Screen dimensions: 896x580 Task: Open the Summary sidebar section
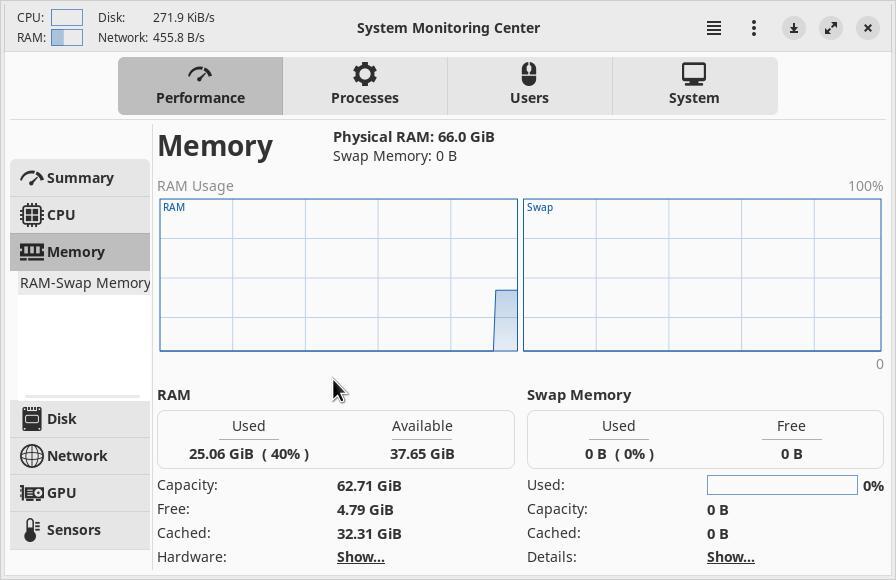[80, 178]
